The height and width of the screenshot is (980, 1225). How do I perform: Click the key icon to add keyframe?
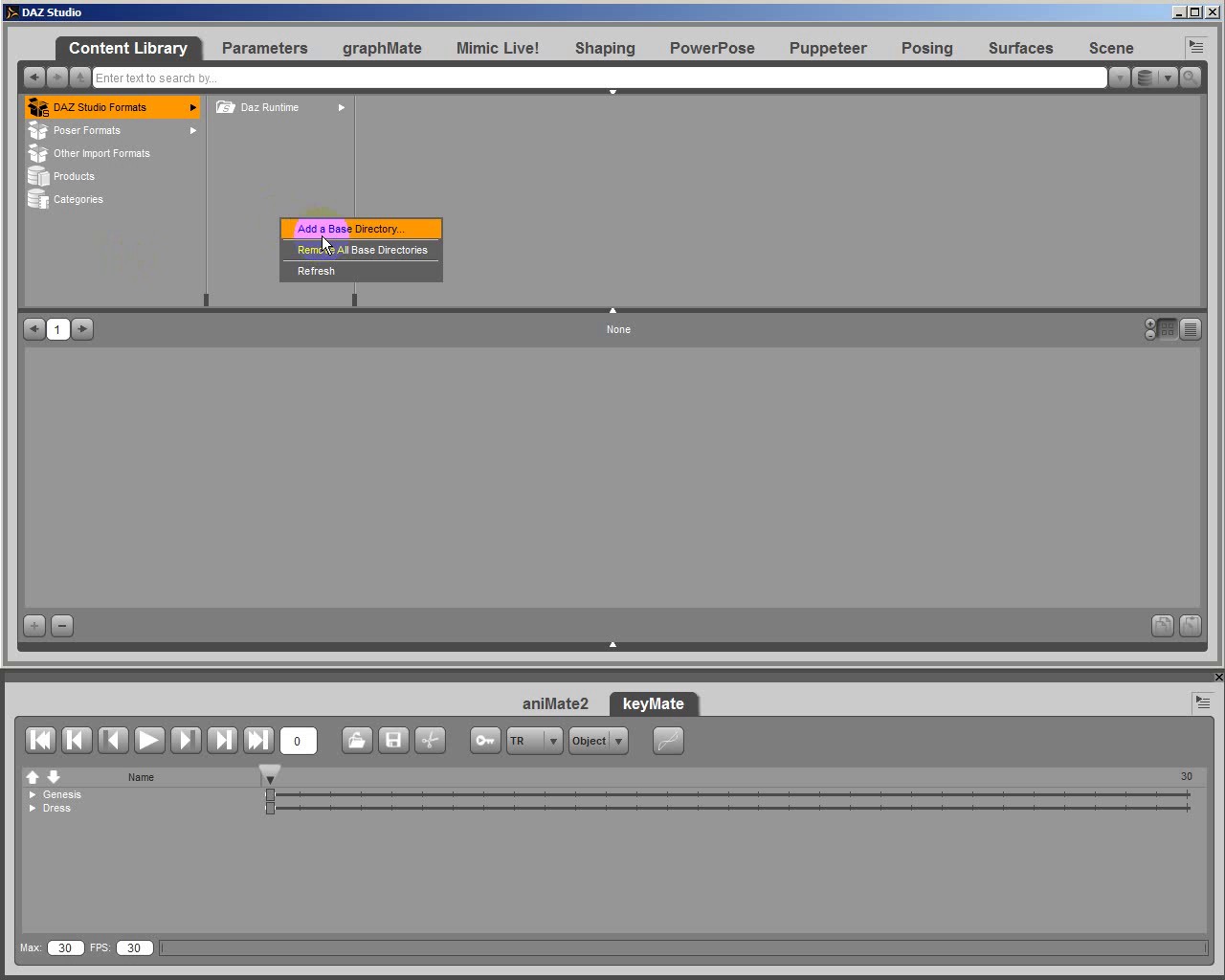click(485, 740)
